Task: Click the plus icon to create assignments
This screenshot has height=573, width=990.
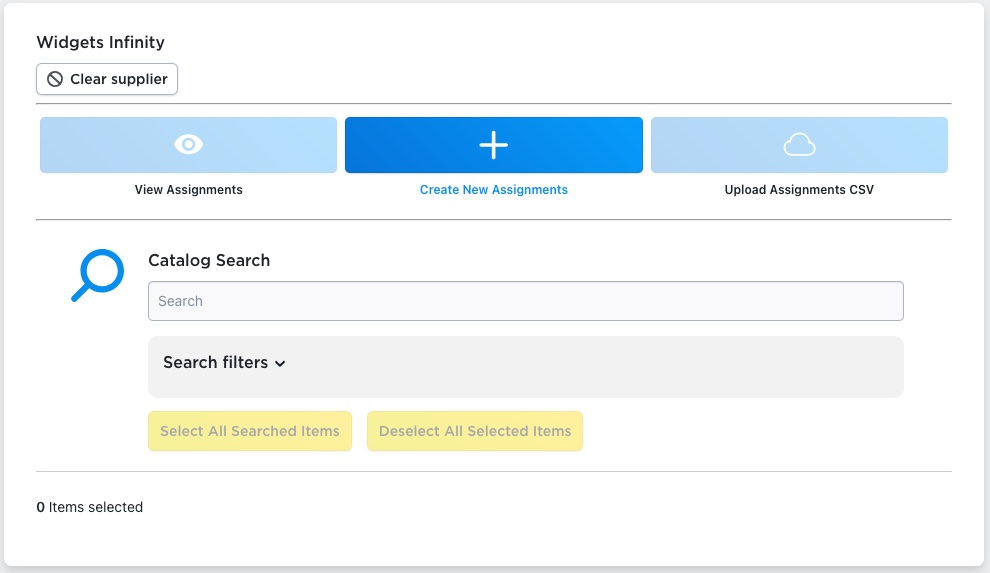Action: (494, 145)
